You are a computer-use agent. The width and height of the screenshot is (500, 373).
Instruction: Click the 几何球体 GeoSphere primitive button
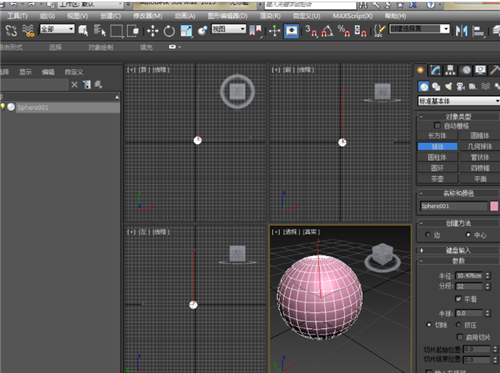click(x=479, y=146)
